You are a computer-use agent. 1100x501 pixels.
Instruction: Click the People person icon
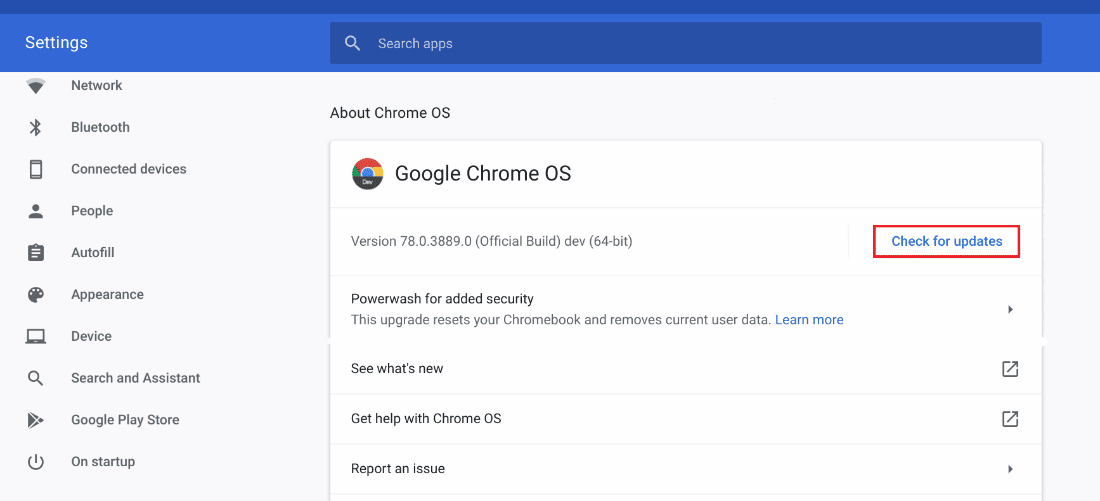[x=36, y=211]
